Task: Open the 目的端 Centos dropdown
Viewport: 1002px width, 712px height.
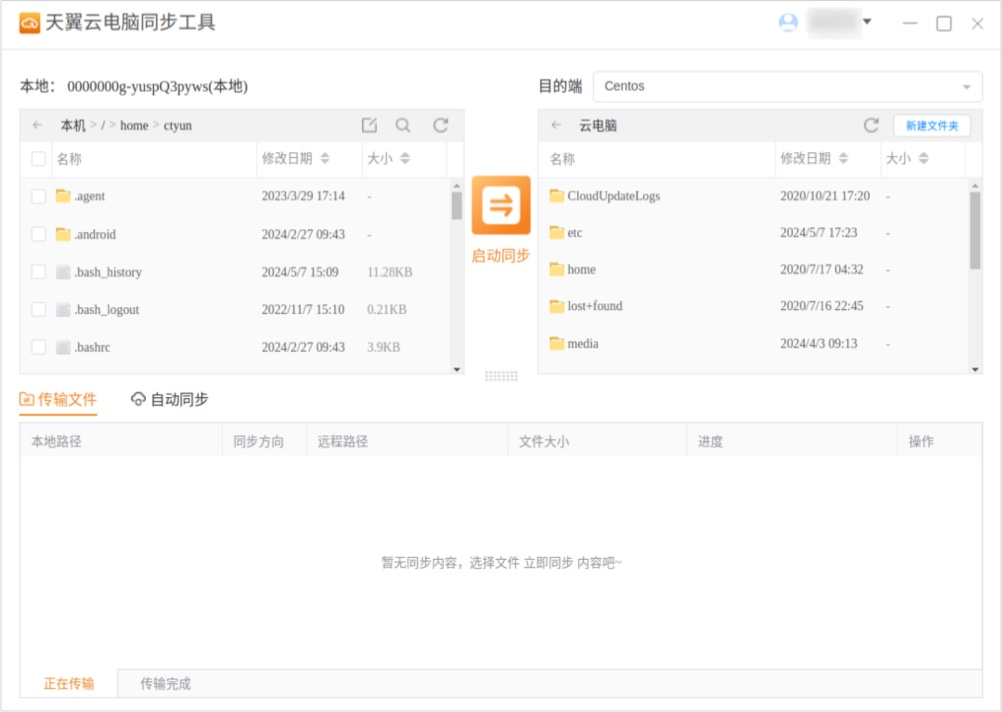Action: point(787,87)
